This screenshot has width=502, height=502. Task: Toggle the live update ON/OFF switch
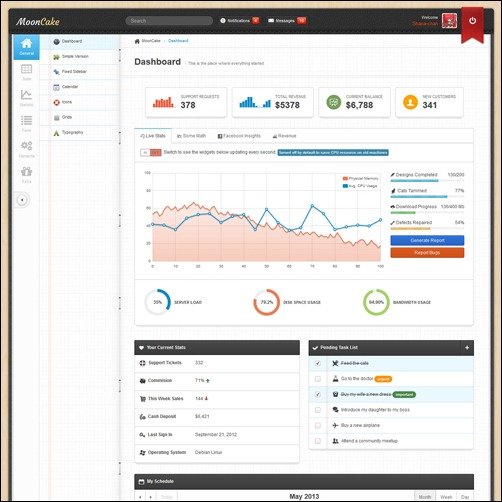click(151, 153)
